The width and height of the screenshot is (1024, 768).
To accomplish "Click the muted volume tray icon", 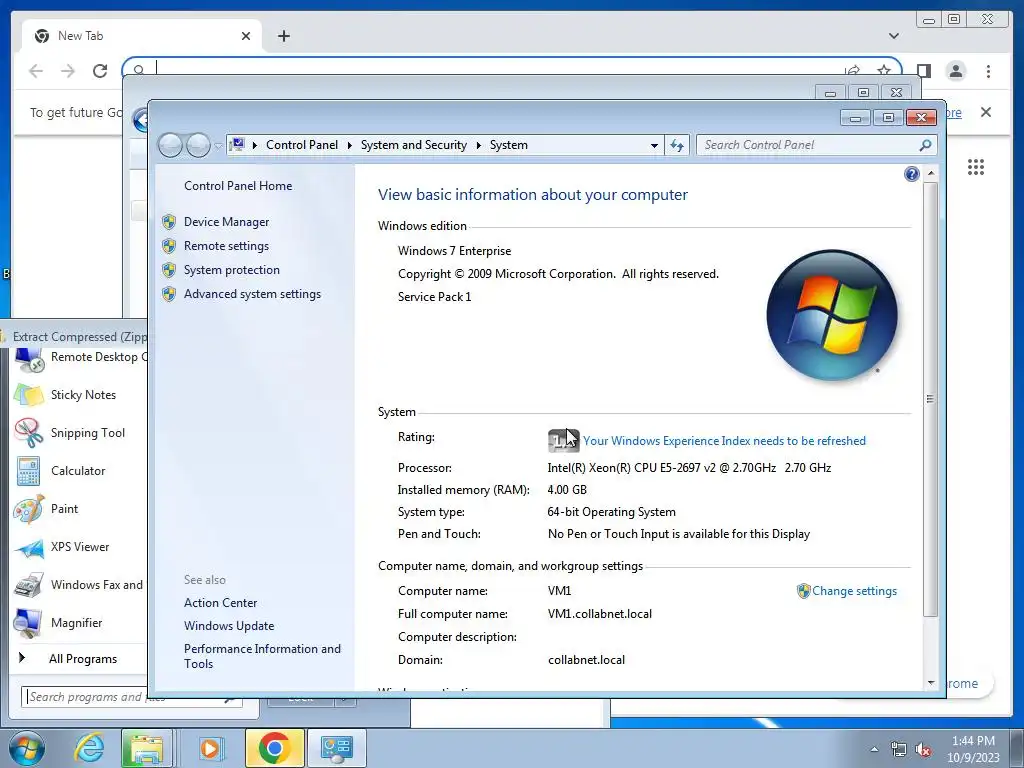I will pyautogui.click(x=923, y=749).
